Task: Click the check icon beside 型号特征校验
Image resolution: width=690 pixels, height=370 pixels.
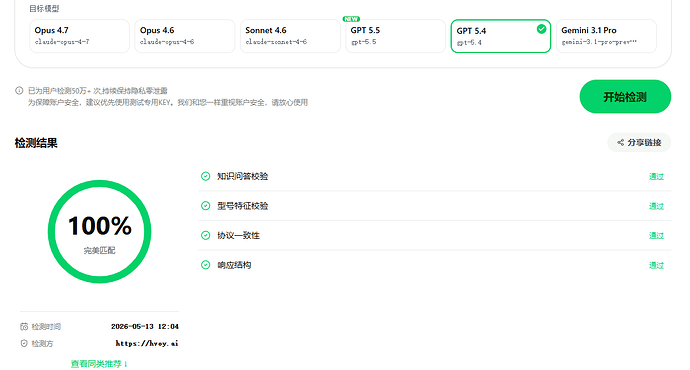Action: tap(206, 206)
